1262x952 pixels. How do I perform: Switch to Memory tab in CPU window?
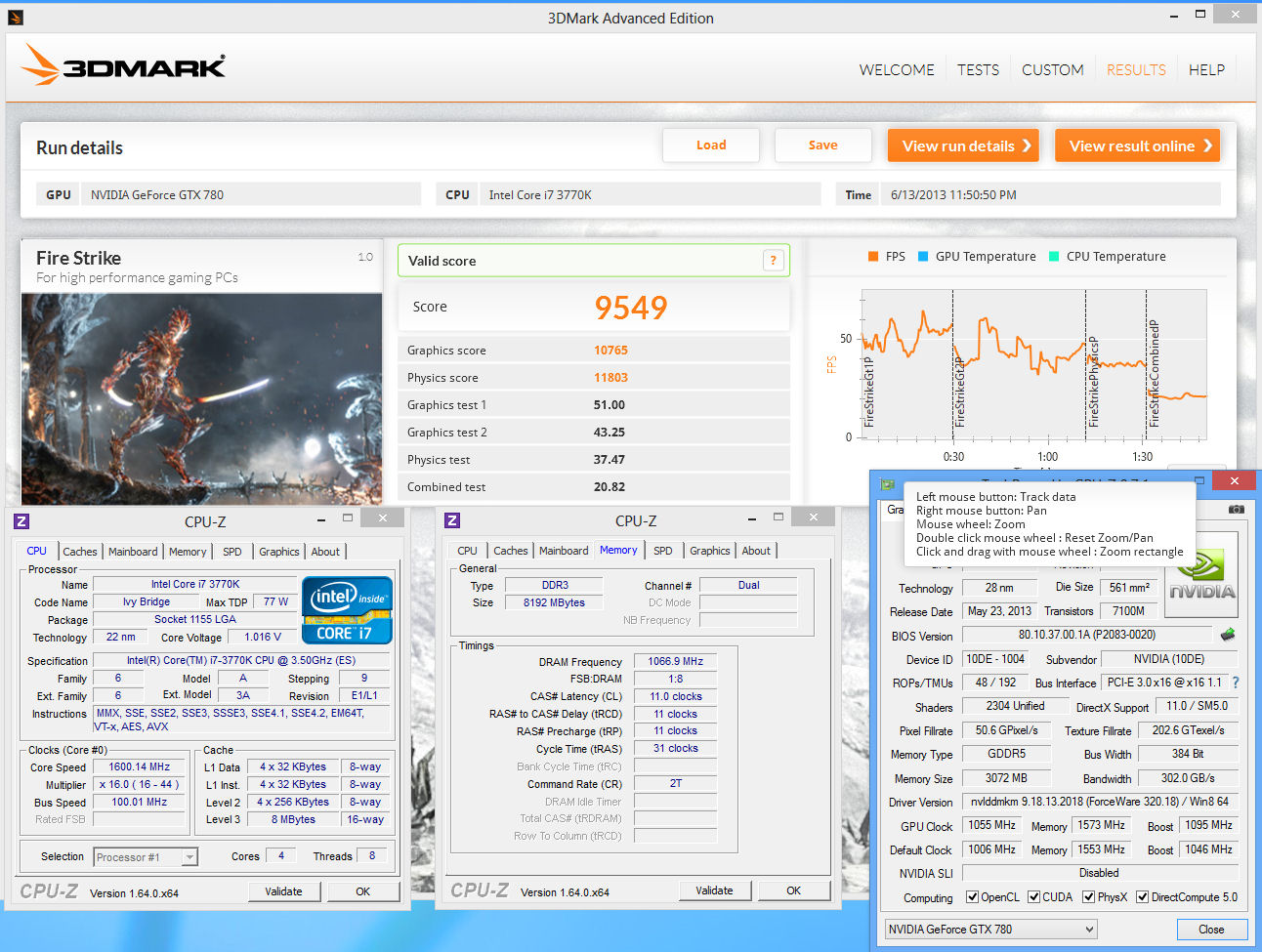tap(188, 552)
